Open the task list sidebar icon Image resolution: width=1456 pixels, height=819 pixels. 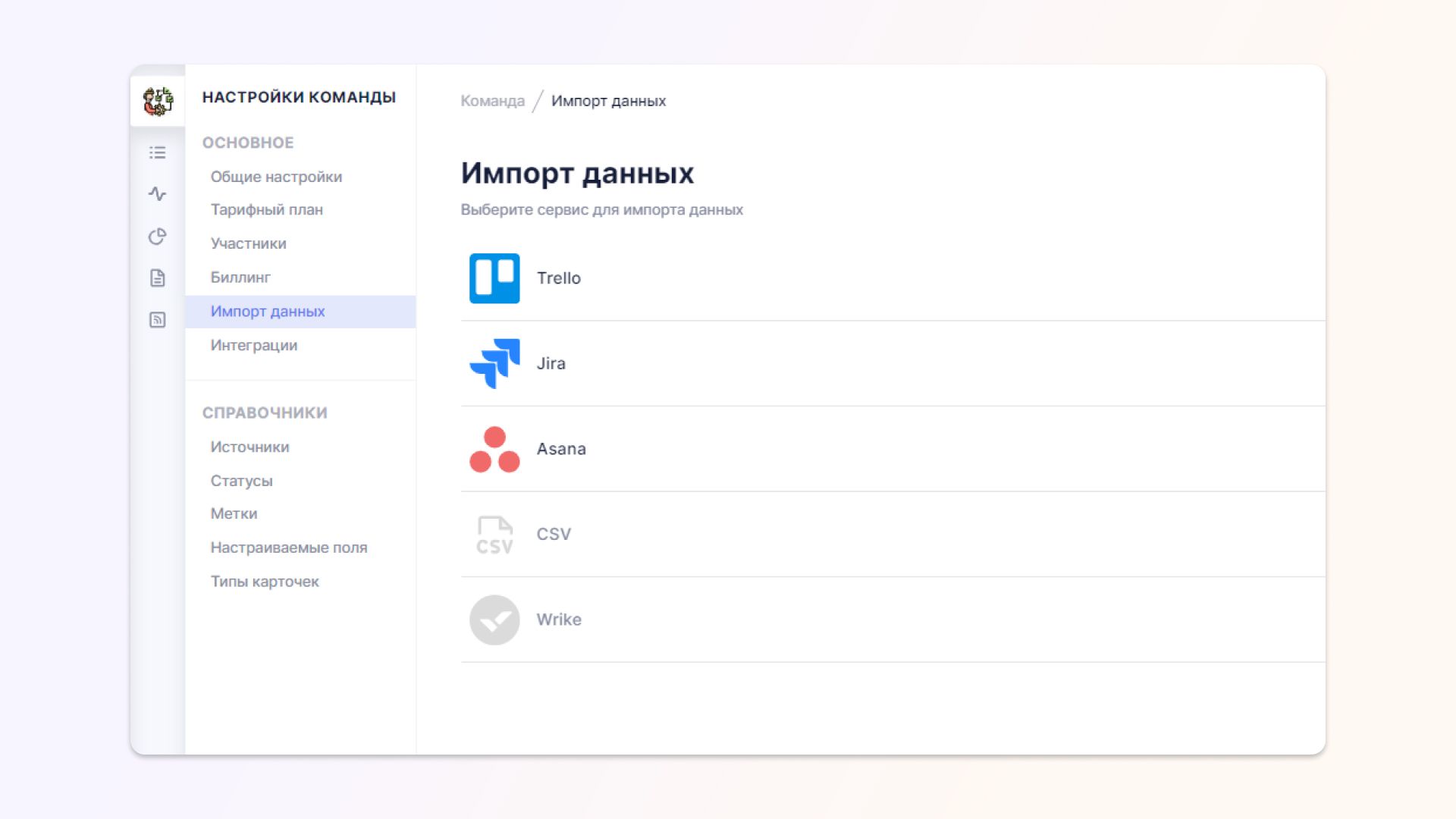click(x=157, y=152)
